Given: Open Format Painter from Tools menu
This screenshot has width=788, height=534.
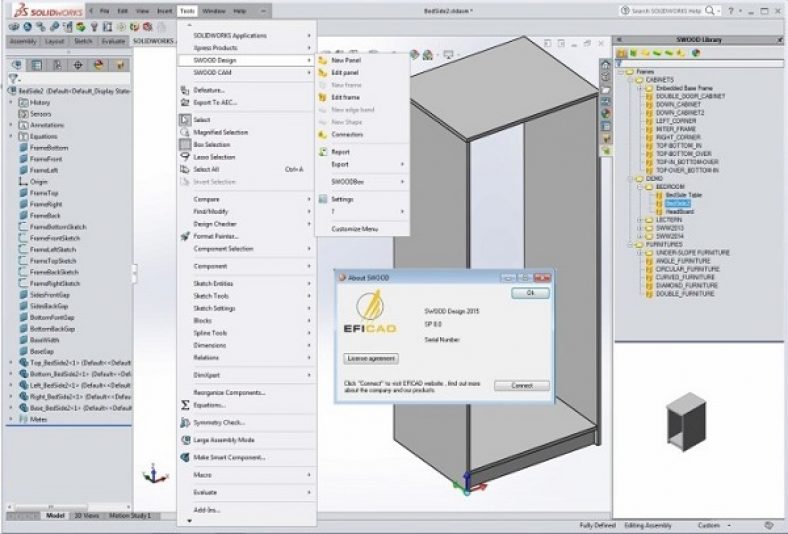Looking at the screenshot, I should [216, 236].
